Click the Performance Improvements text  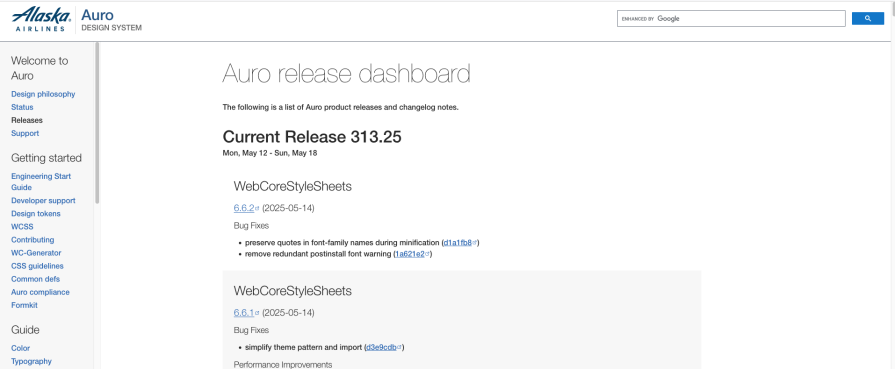pos(283,364)
